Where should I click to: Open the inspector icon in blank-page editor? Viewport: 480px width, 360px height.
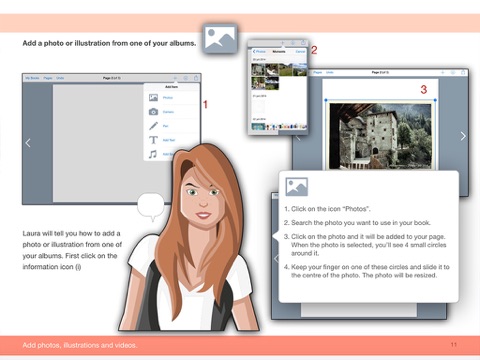pos(186,78)
